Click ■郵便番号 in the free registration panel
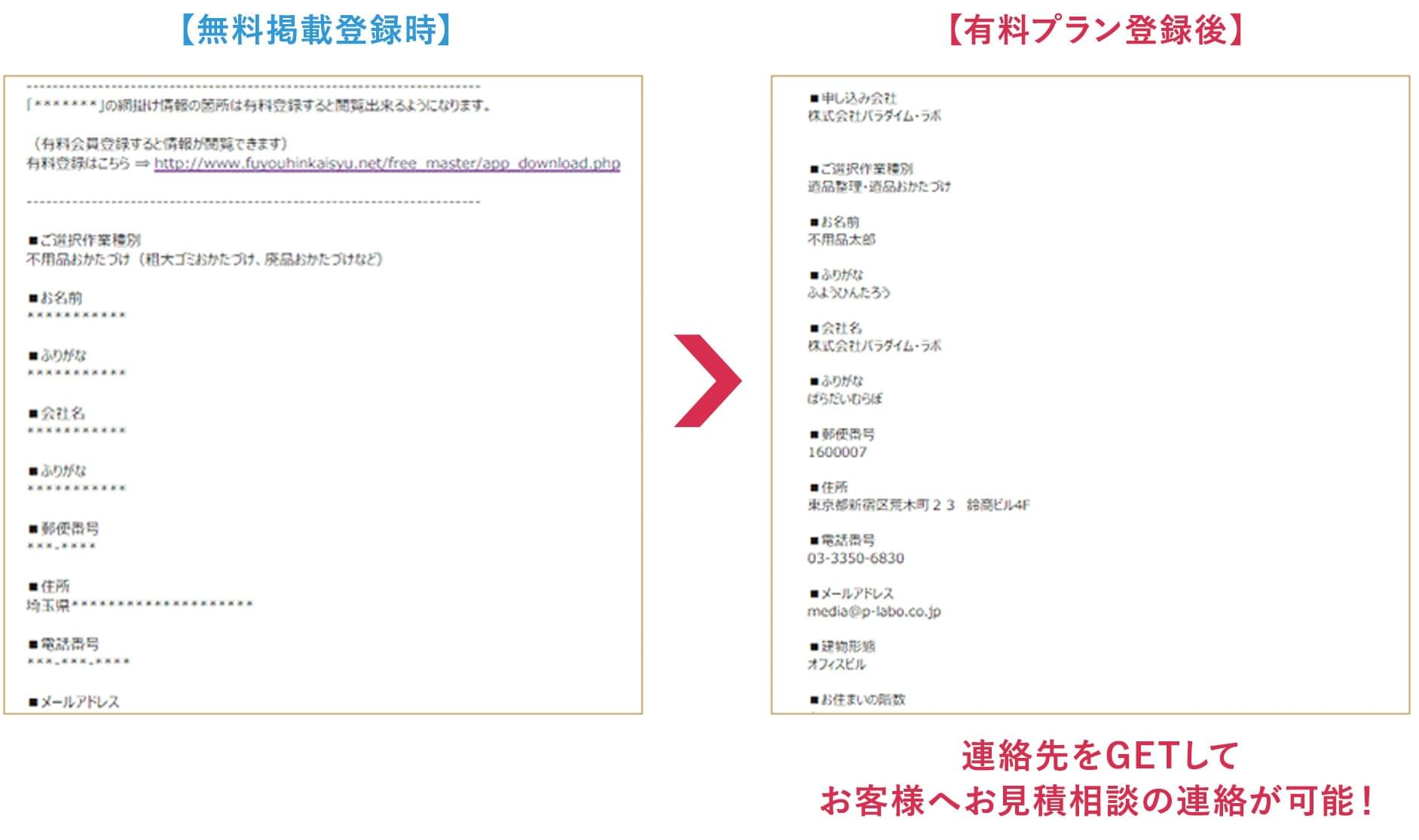This screenshot has height=840, width=1419. [x=63, y=529]
